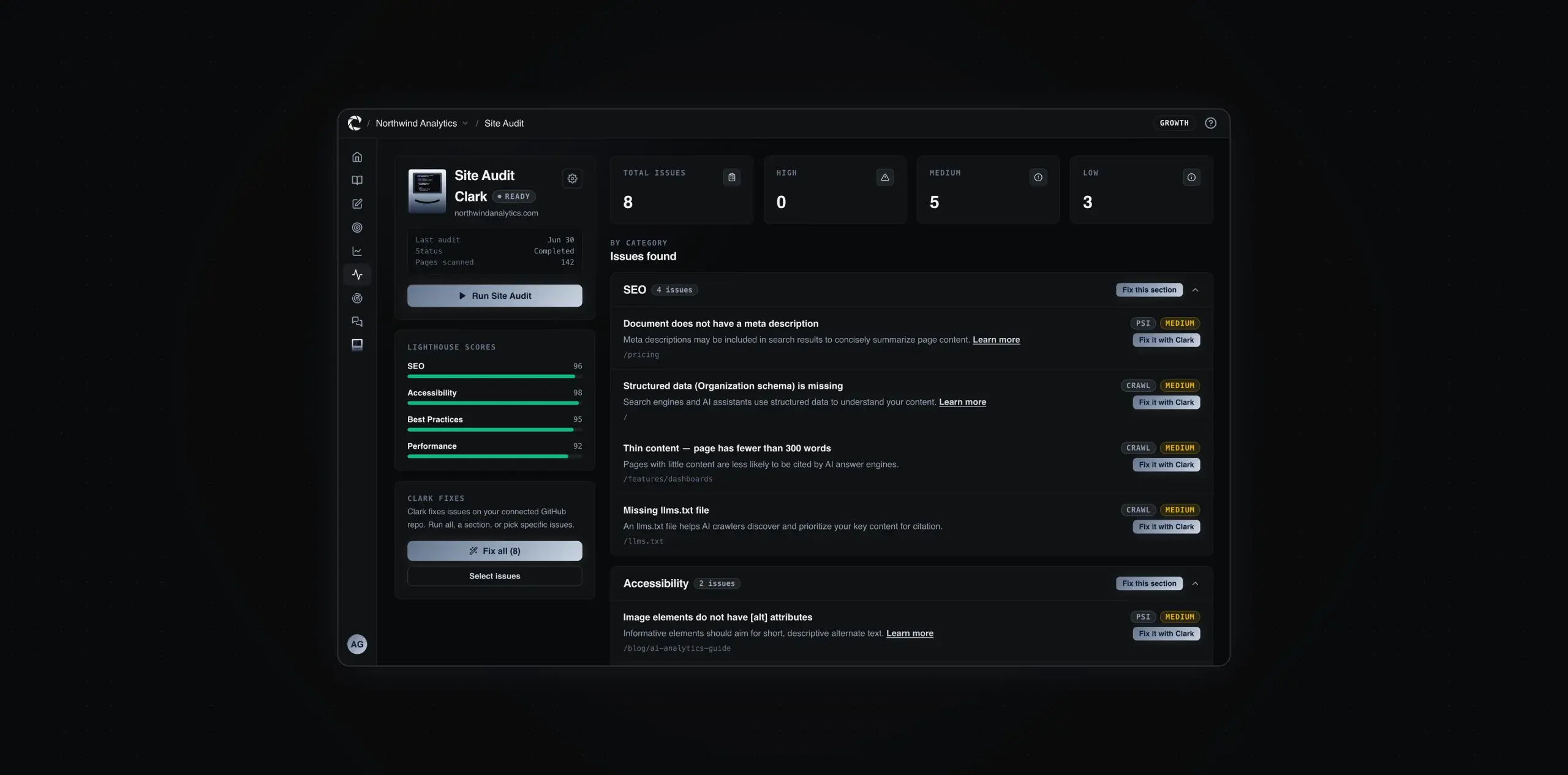Open Site Audit settings gear

572,179
